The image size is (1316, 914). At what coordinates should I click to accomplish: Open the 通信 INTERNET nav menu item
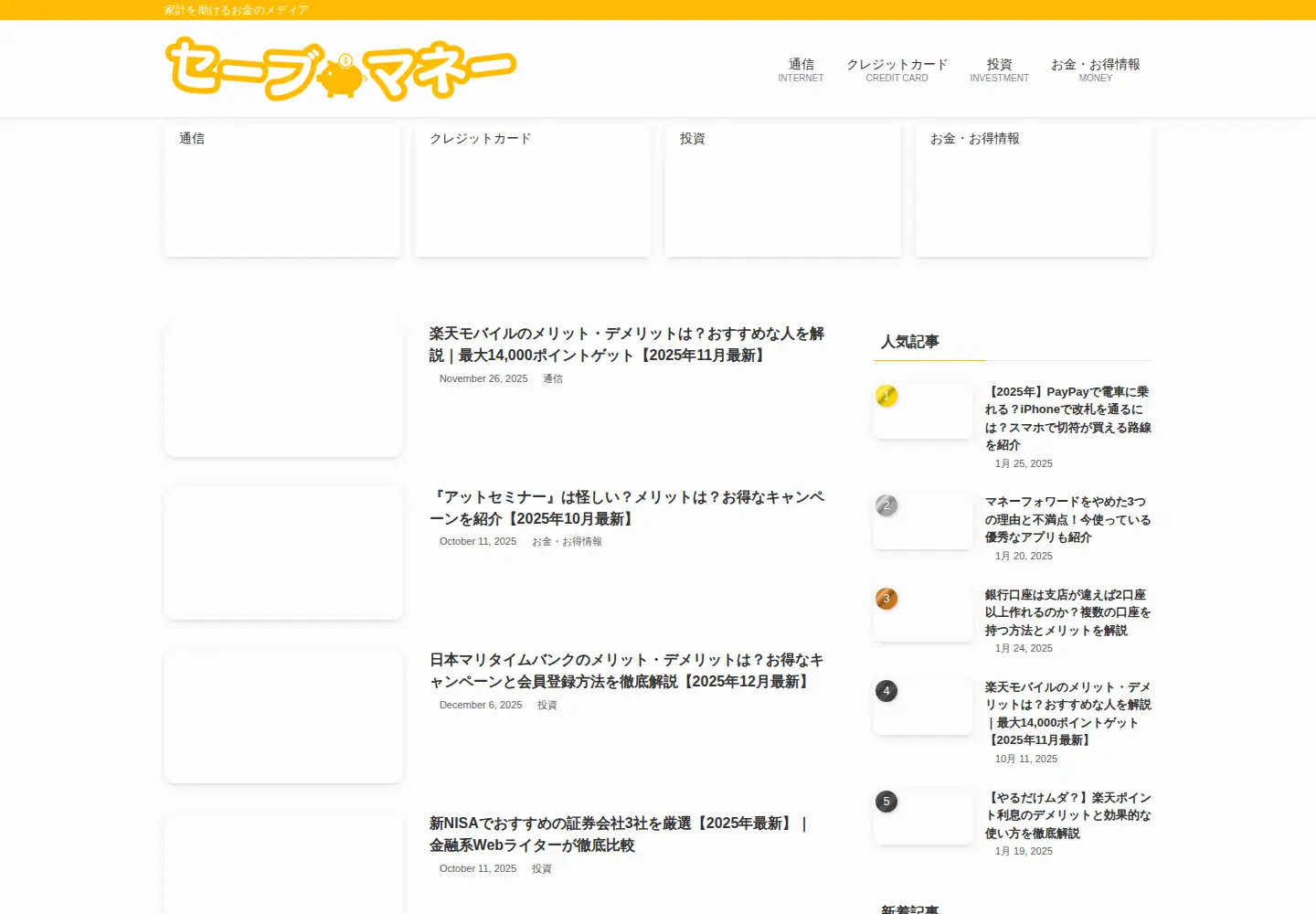pyautogui.click(x=801, y=69)
